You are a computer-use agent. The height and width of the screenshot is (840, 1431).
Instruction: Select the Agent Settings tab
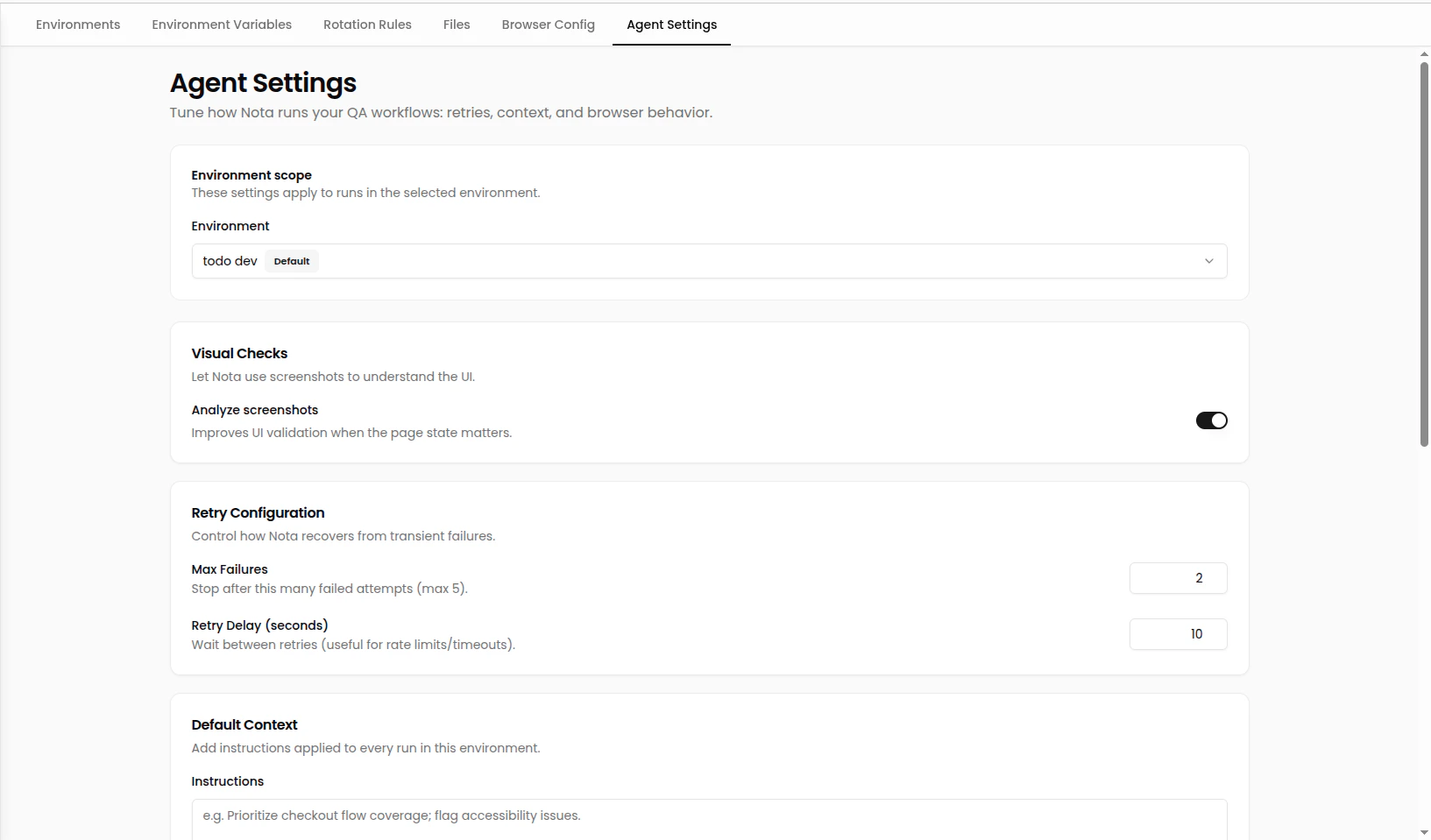pyautogui.click(x=671, y=25)
